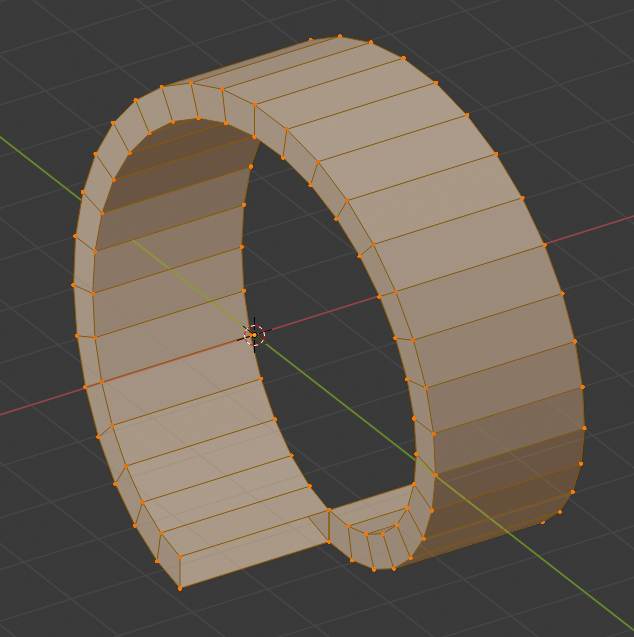Select the leftmost vertex on the ring's rim

pos(73,285)
